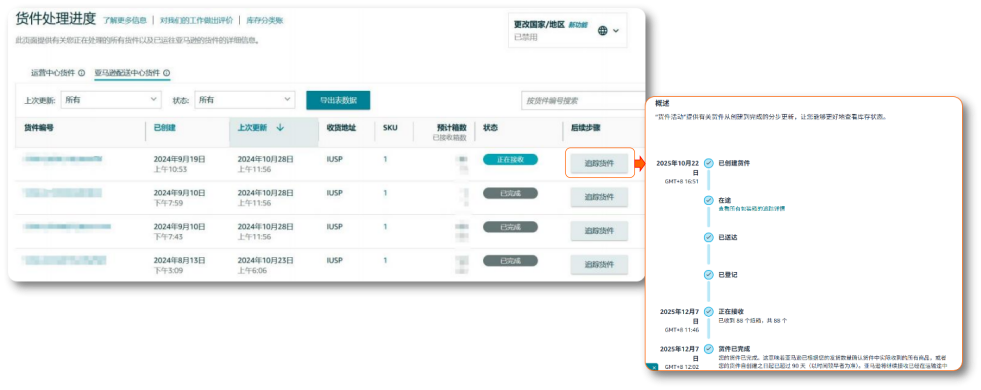
Task: Click the sort arrow in 上次更新 column header
Action: [x=280, y=127]
